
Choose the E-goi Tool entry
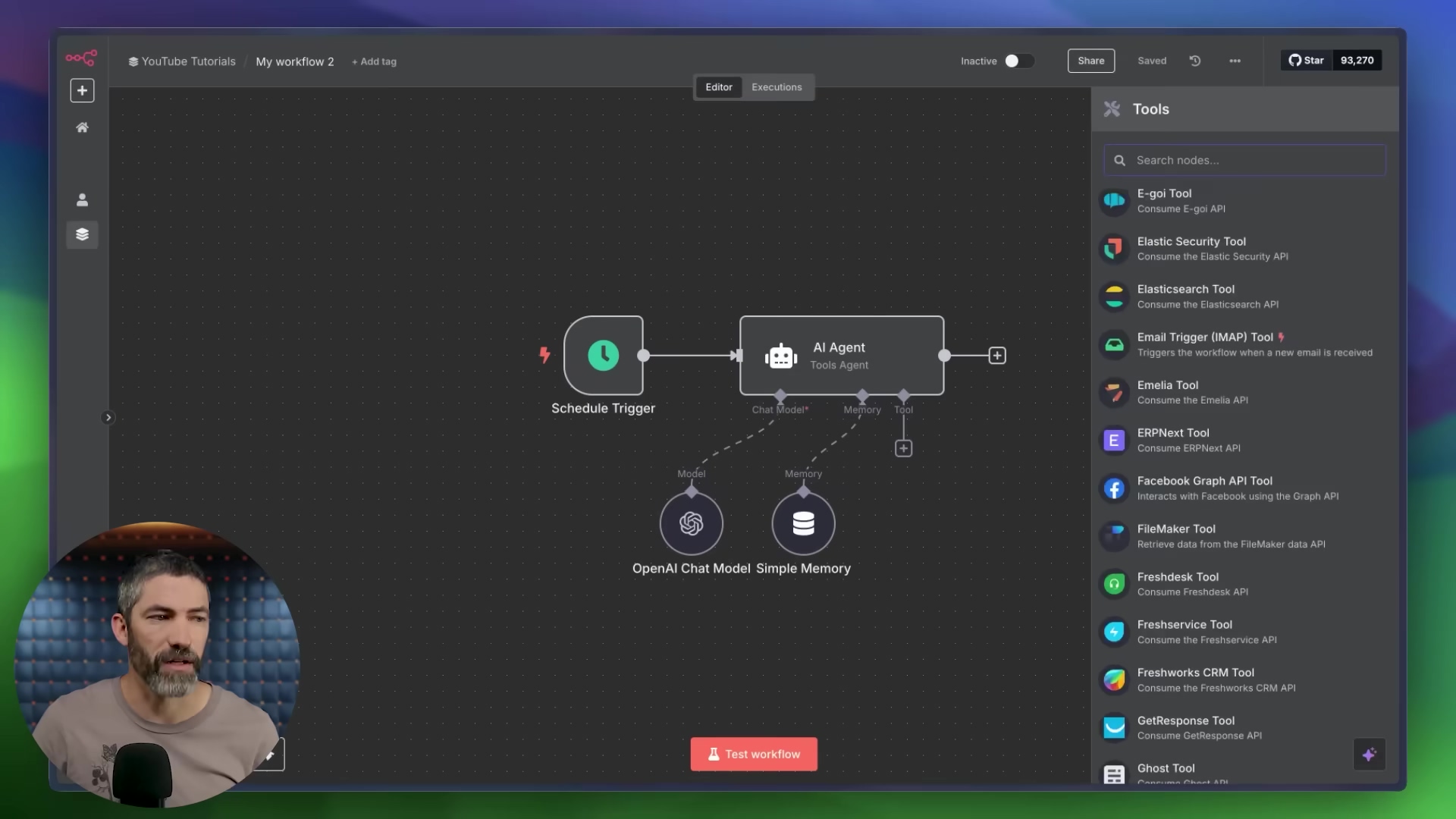coord(1244,201)
